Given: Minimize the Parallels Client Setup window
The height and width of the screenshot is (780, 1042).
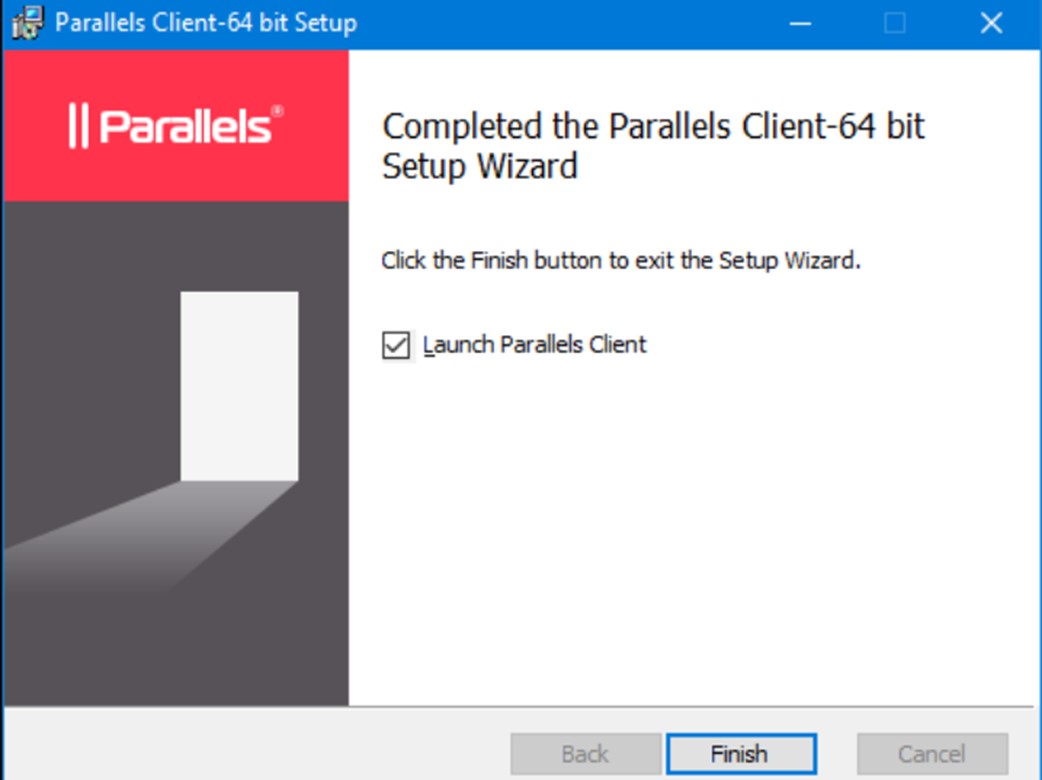Looking at the screenshot, I should [x=800, y=24].
